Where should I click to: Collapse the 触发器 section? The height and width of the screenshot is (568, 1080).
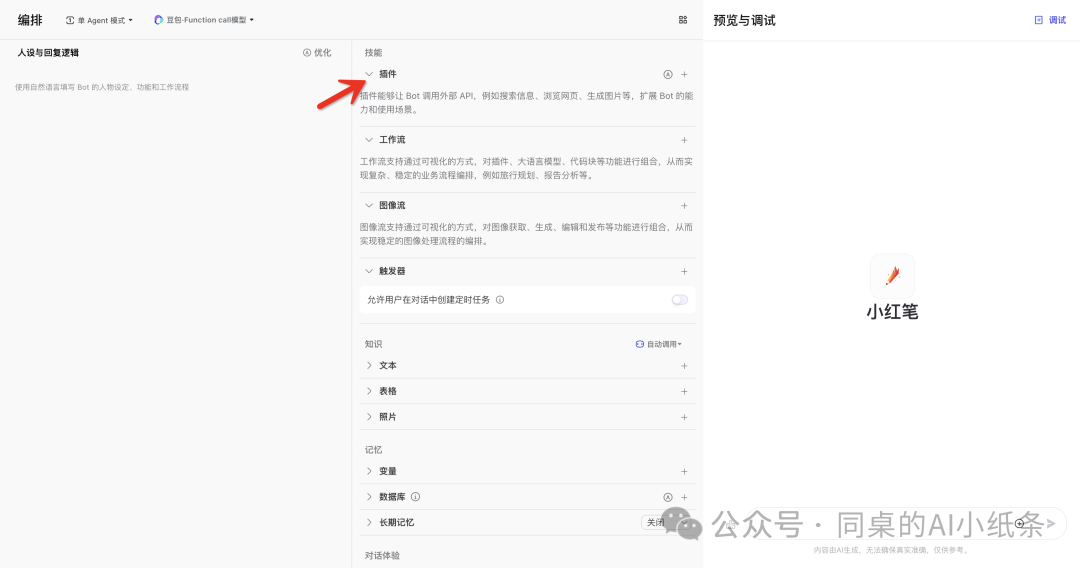click(368, 271)
